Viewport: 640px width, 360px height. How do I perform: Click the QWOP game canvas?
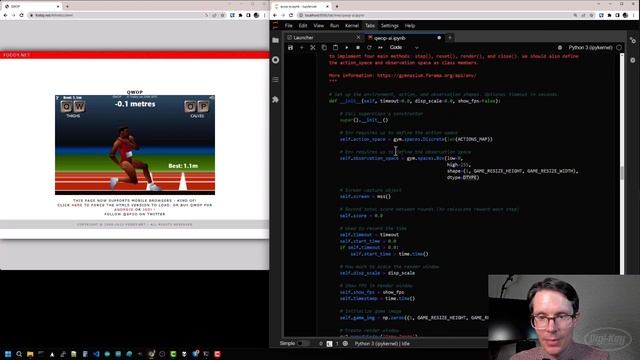[x=135, y=145]
